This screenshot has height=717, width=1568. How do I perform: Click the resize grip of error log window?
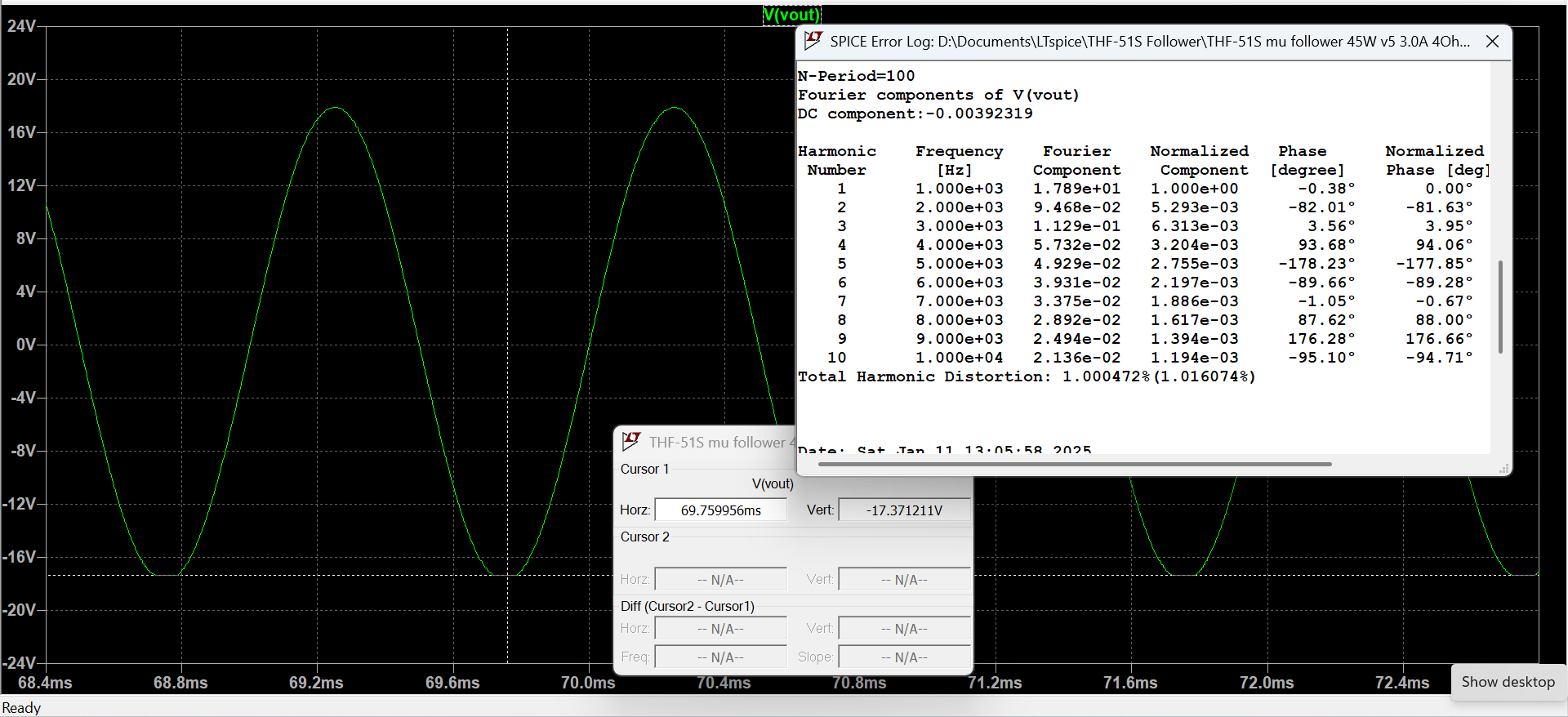[x=1503, y=469]
